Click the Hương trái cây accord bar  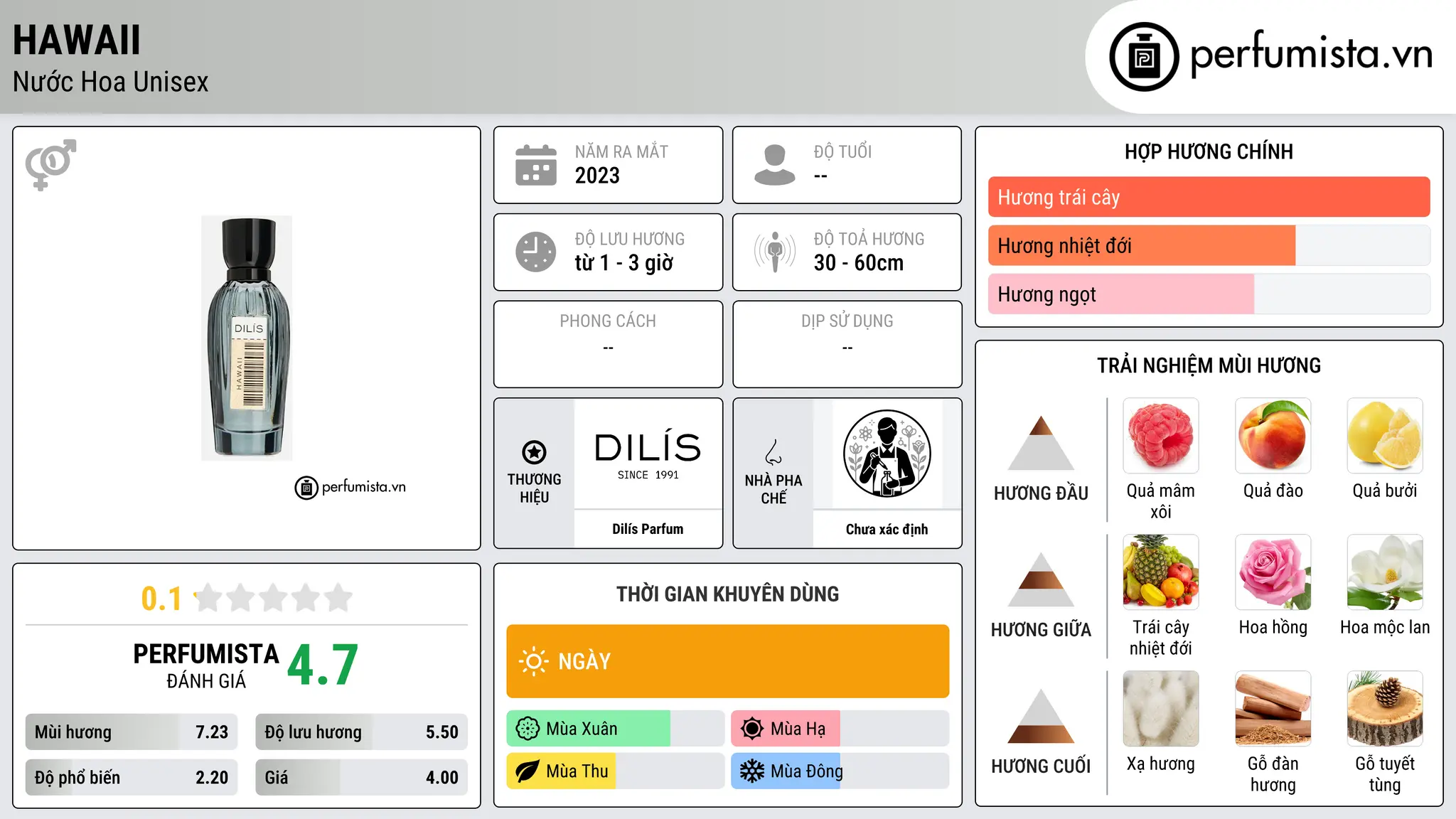point(1209,197)
